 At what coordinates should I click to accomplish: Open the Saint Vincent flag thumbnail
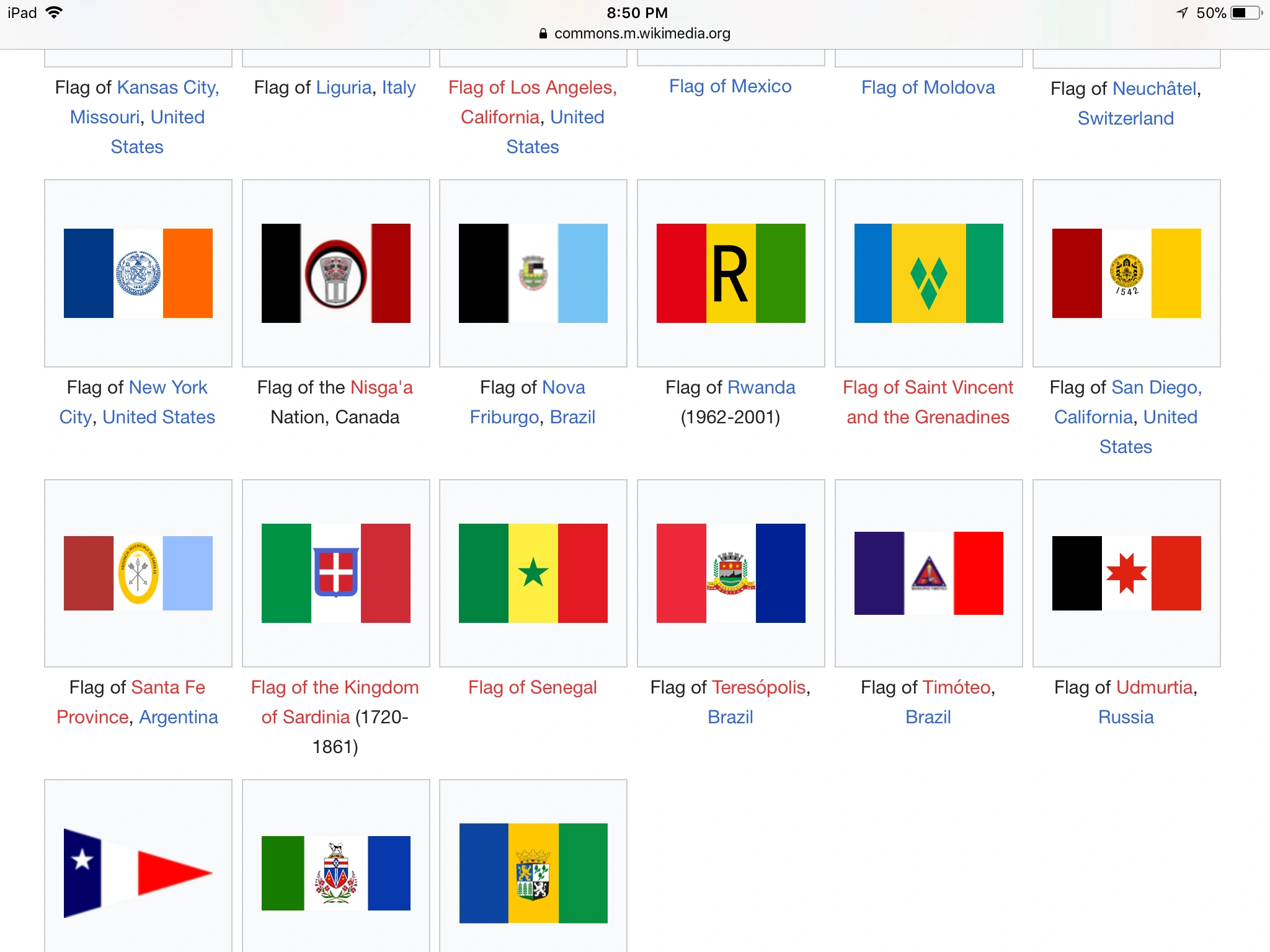tap(928, 273)
